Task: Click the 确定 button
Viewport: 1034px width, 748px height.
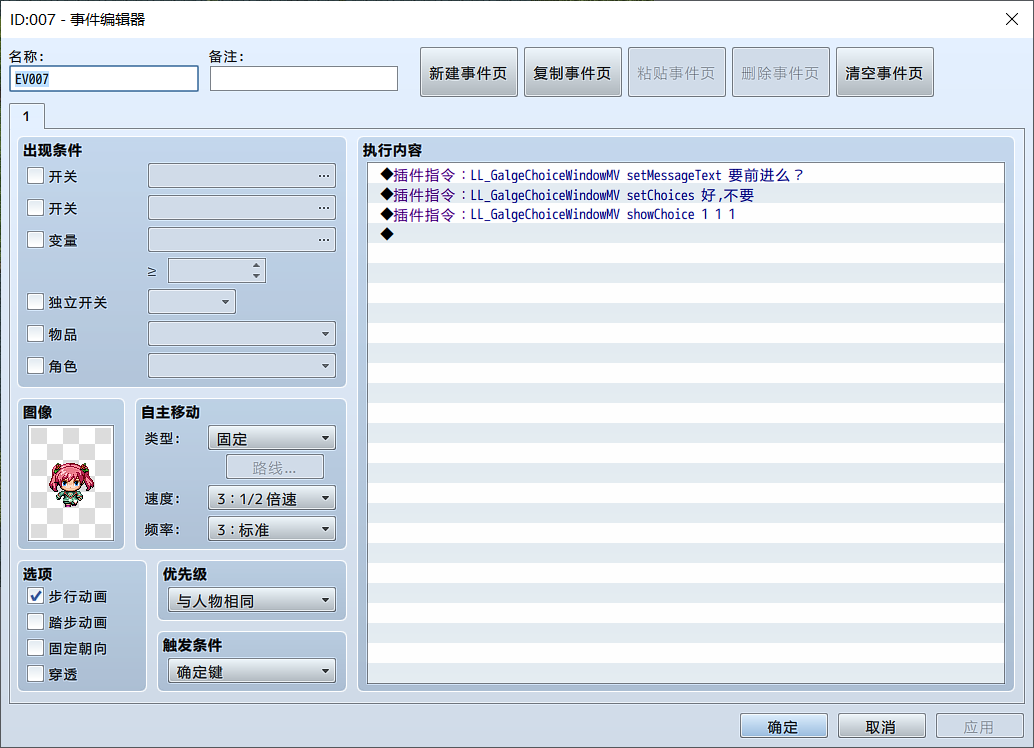Action: [783, 726]
